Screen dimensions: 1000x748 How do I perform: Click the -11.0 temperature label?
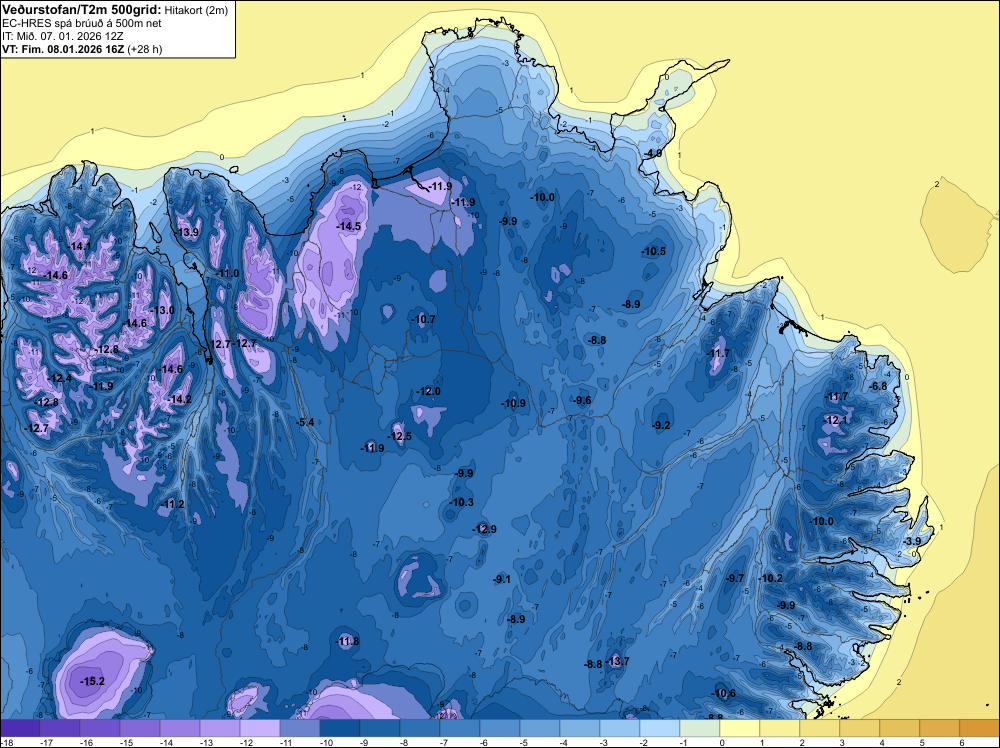pyautogui.click(x=226, y=273)
